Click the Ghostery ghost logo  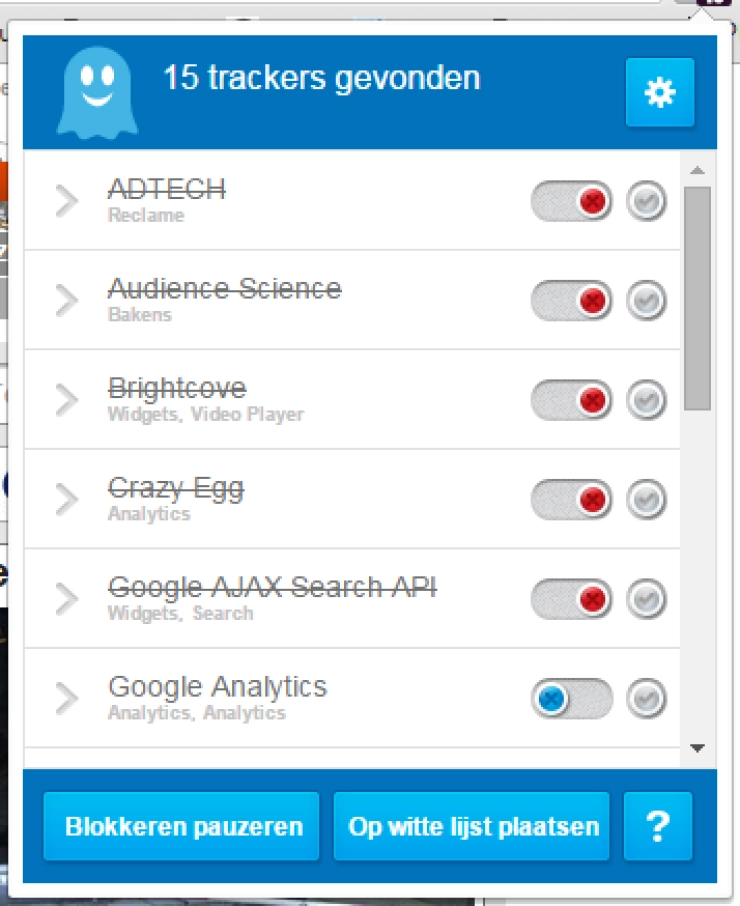96,93
